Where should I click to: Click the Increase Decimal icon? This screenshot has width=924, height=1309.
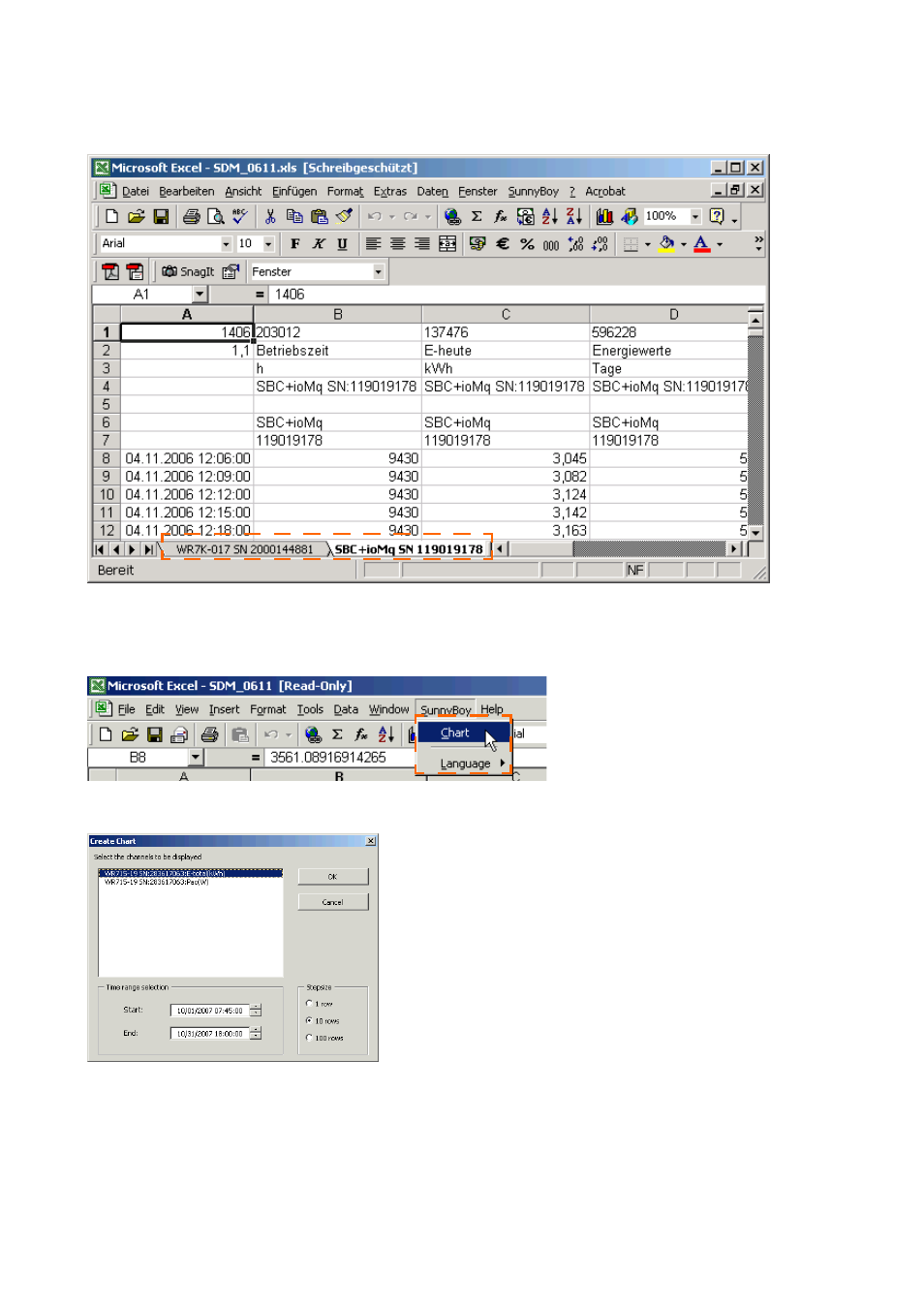(575, 244)
